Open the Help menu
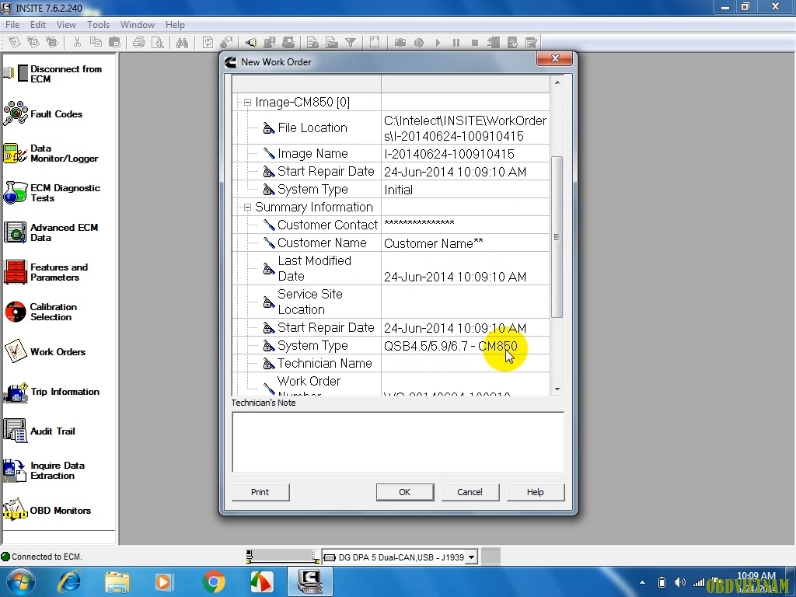Viewport: 796px width, 597px height. tap(175, 24)
